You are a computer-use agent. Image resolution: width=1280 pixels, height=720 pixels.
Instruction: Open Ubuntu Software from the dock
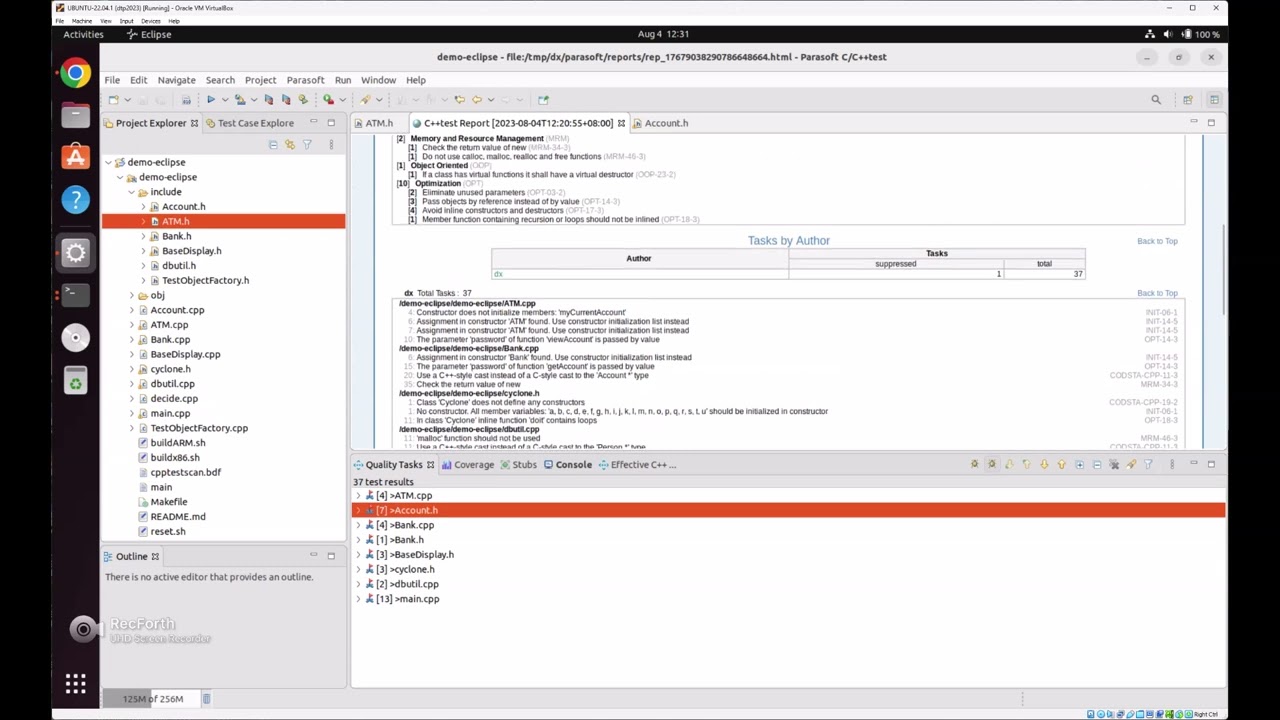[75, 157]
